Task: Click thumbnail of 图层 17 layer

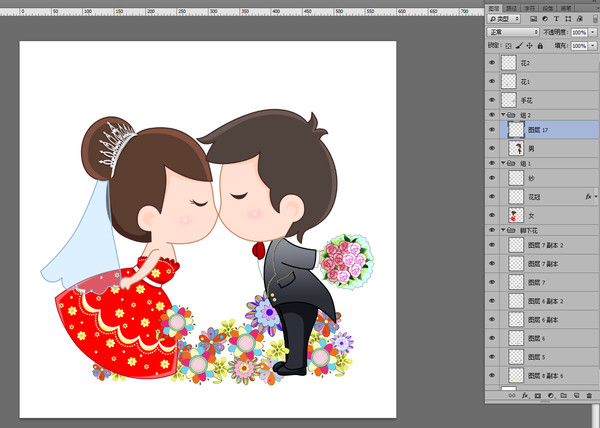Action: pos(516,130)
